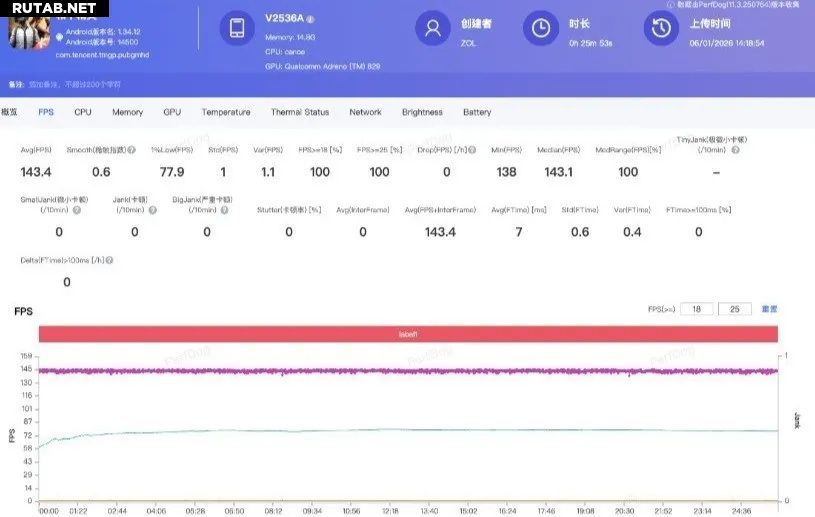Select the Temperature tab
The image size is (815, 517).
[226, 112]
